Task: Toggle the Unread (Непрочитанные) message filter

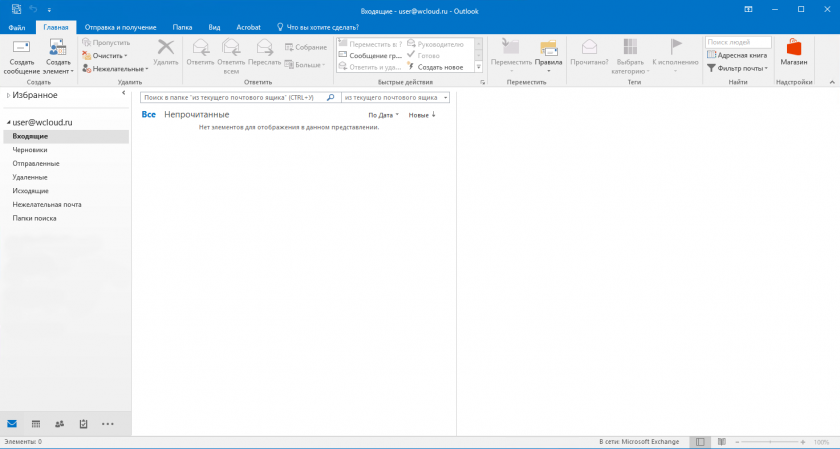Action: click(197, 115)
